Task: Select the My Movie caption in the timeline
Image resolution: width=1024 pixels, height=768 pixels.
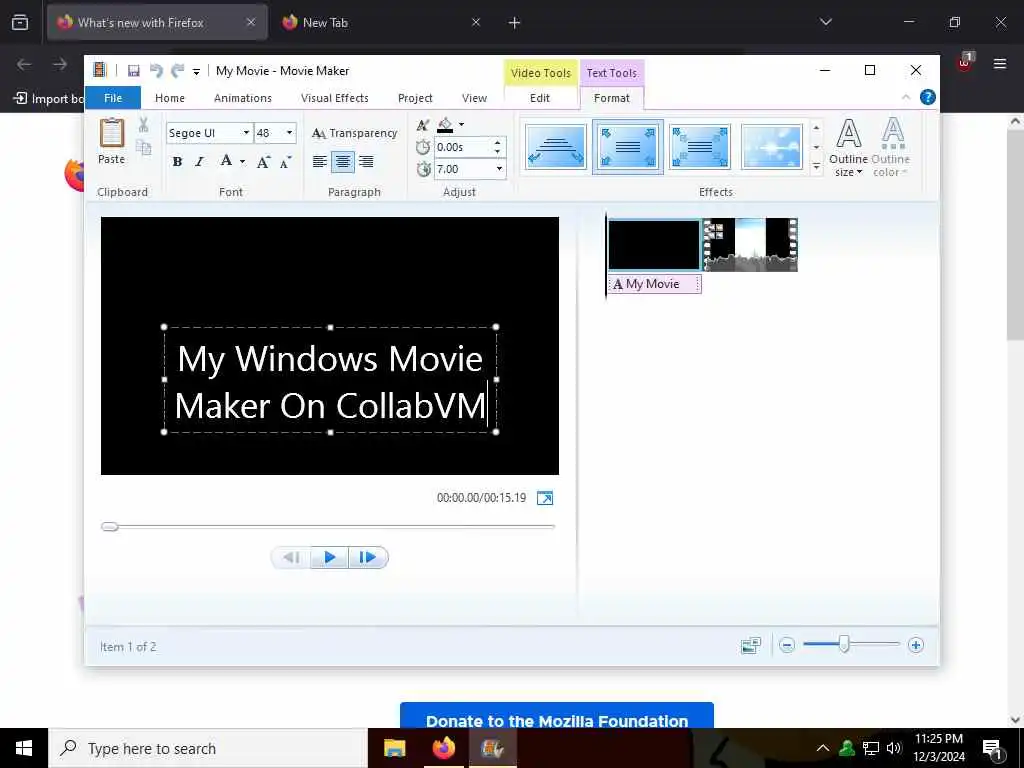Action: tap(654, 284)
